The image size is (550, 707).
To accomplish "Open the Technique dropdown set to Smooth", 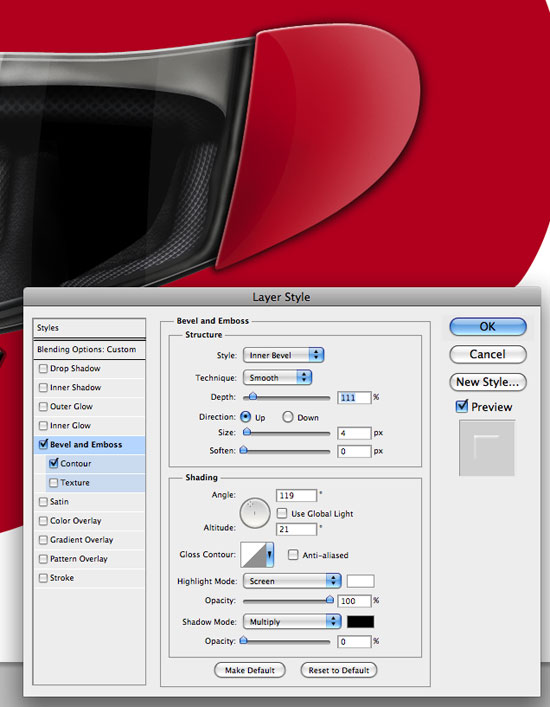I will pyautogui.click(x=277, y=378).
